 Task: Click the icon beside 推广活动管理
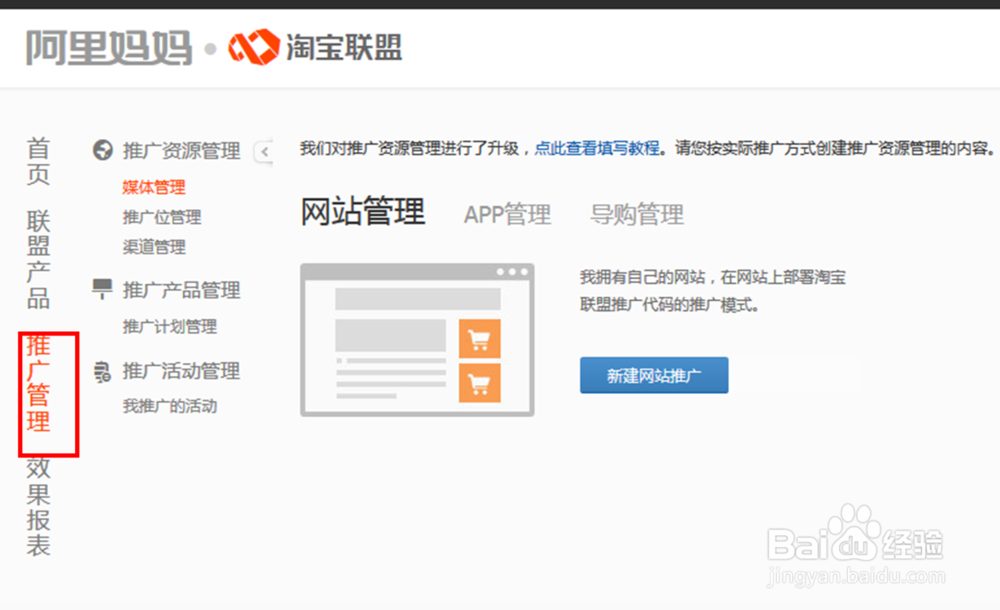(102, 371)
